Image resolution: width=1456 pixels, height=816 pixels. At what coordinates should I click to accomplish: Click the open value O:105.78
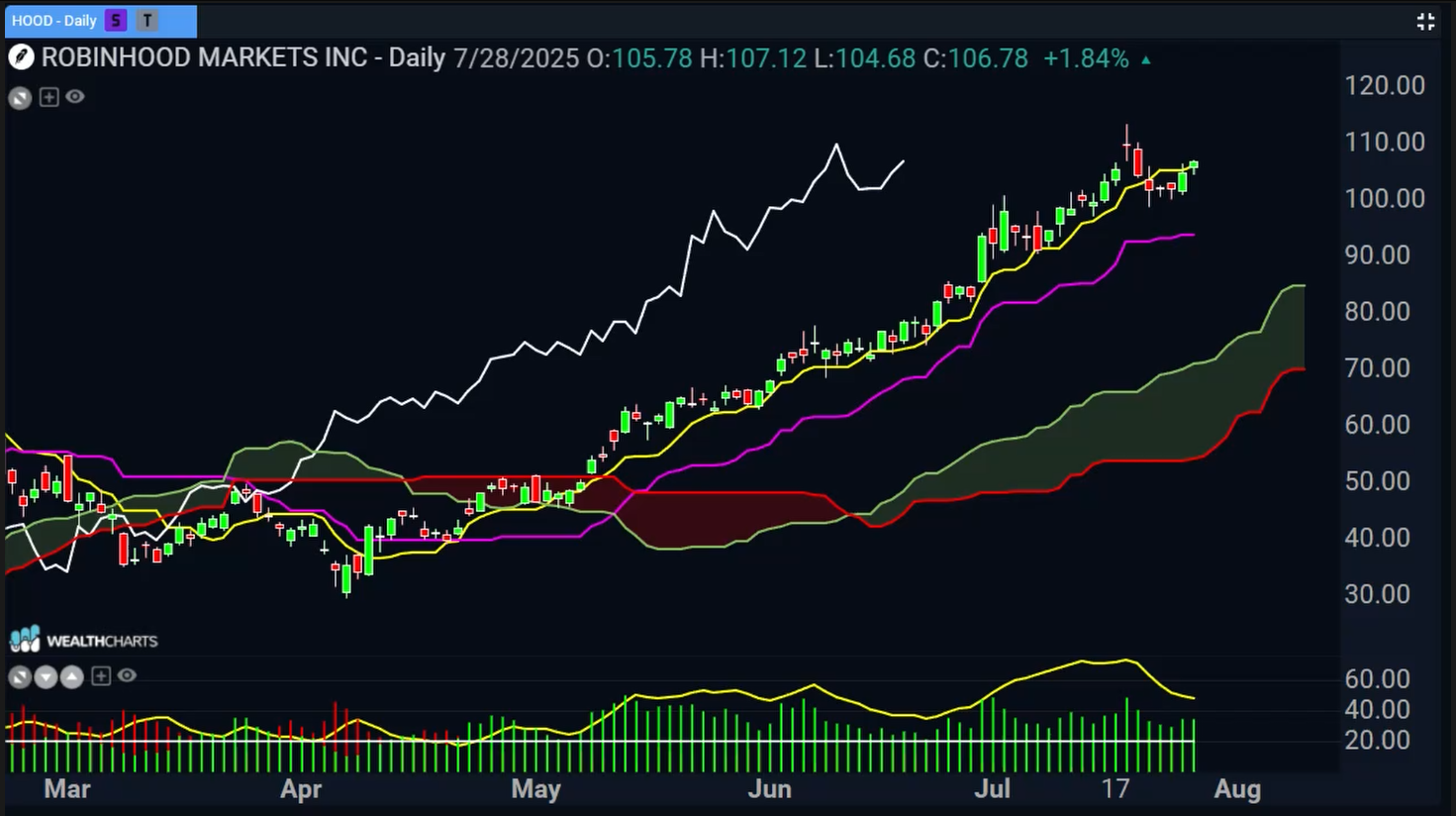[639, 58]
